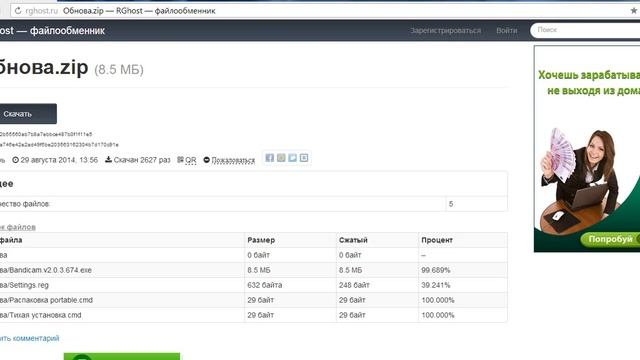The width and height of the screenshot is (640, 360).
Task: Click the Скачать download button
Action: (x=28, y=114)
